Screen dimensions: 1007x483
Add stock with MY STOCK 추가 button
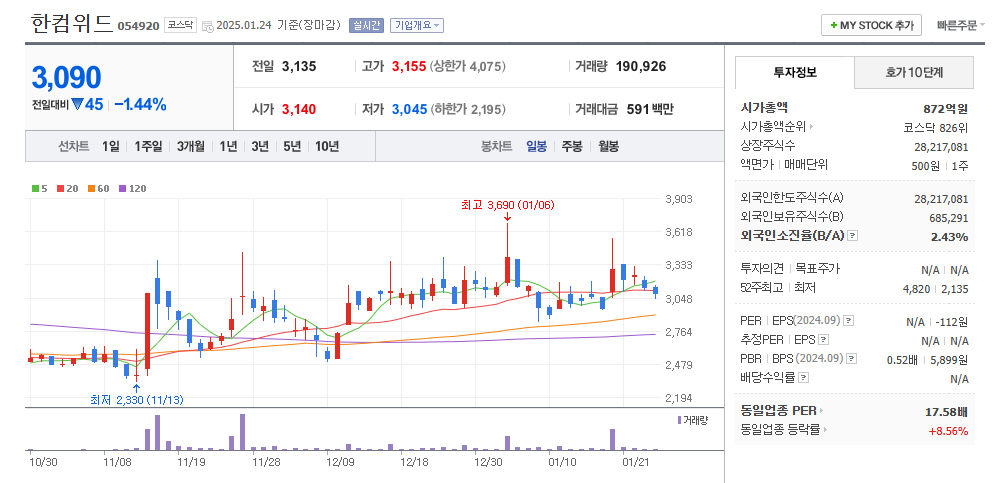tap(871, 25)
